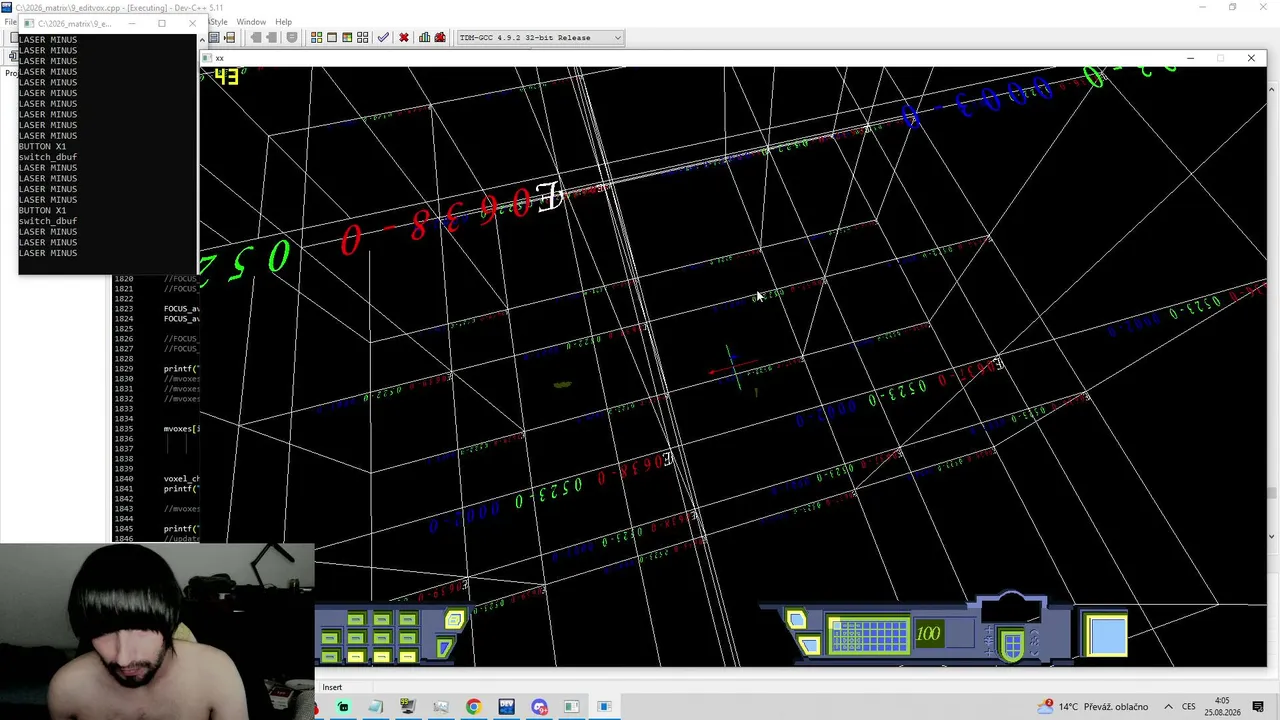Click the four-color squares compile-and-run toolbar icon
The image size is (1280, 720).
[x=316, y=37]
